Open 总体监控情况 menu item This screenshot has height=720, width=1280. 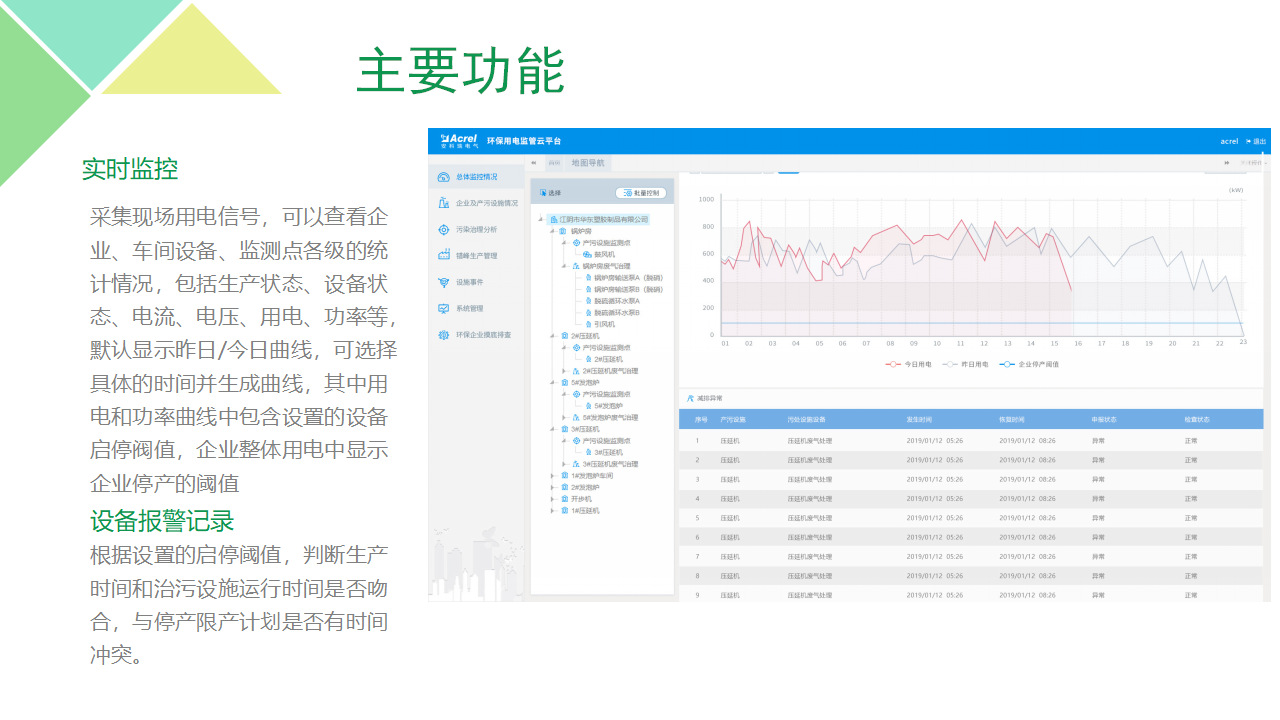pyautogui.click(x=476, y=177)
